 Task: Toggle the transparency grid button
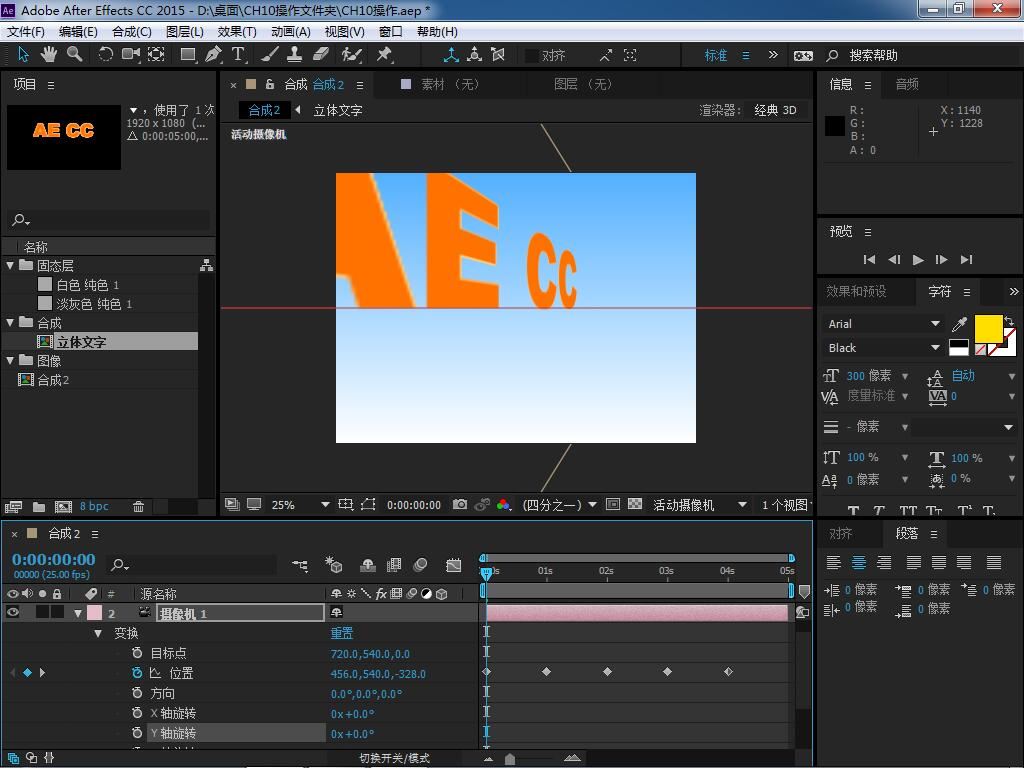pyautogui.click(x=635, y=504)
